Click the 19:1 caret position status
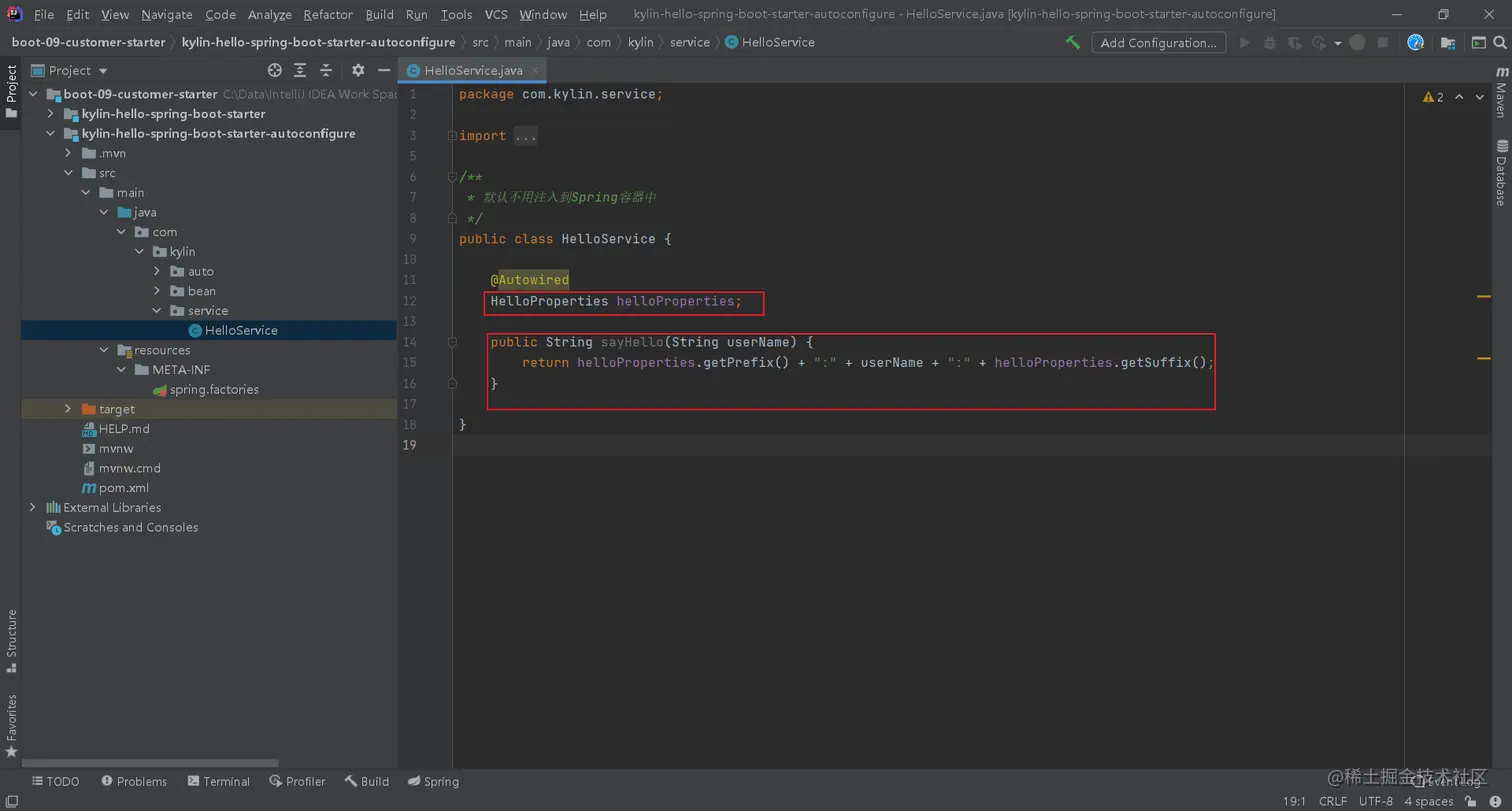Viewport: 1512px width, 811px height. point(1294,801)
